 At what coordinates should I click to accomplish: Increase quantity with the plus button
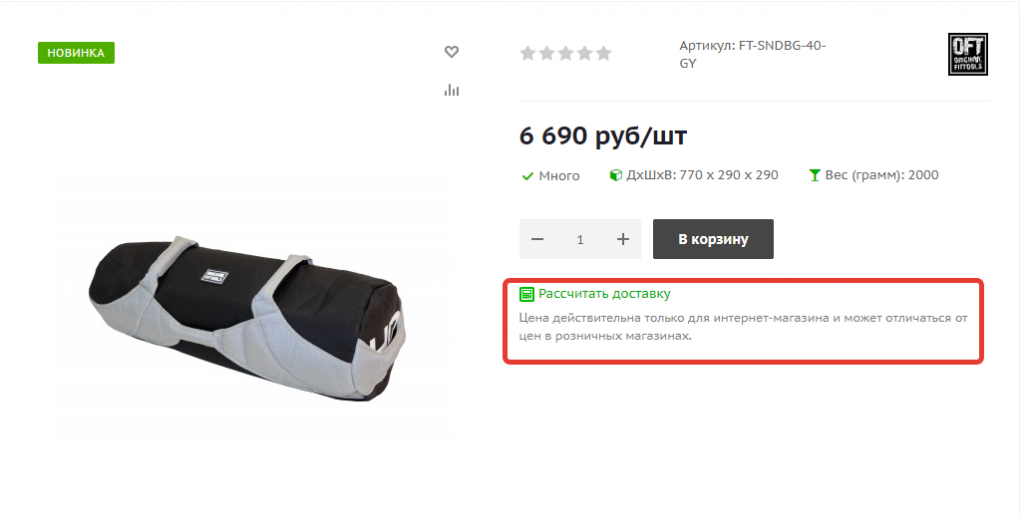(x=623, y=239)
